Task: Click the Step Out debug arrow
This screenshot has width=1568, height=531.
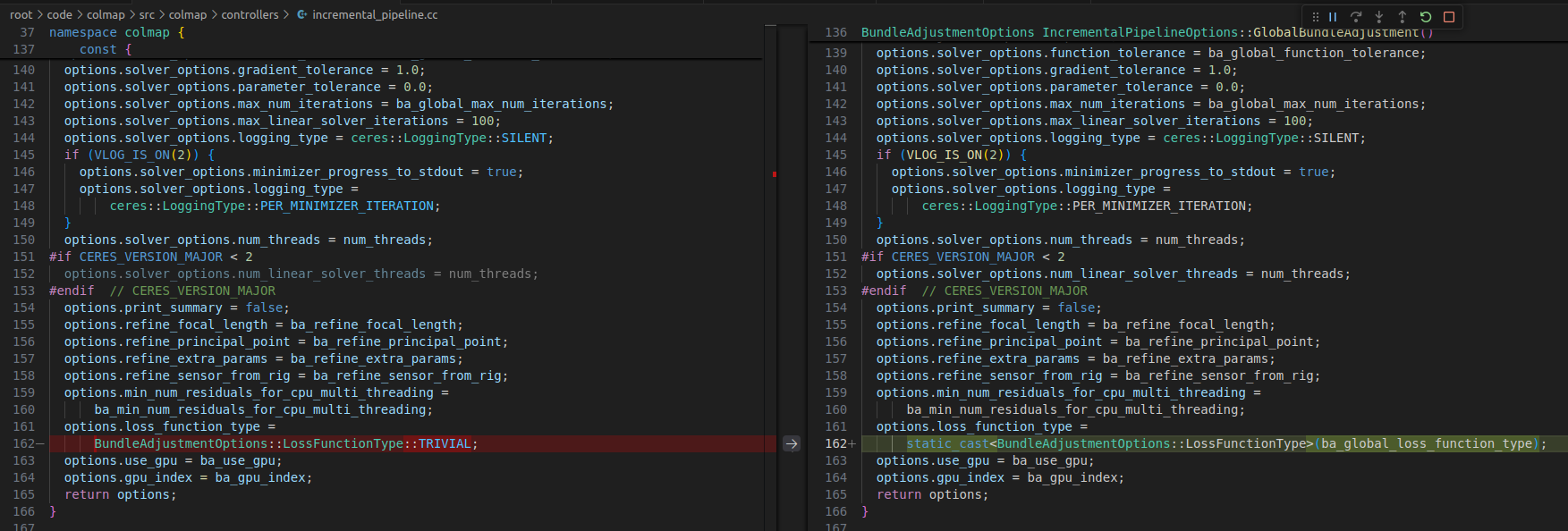Action: pos(1403,16)
